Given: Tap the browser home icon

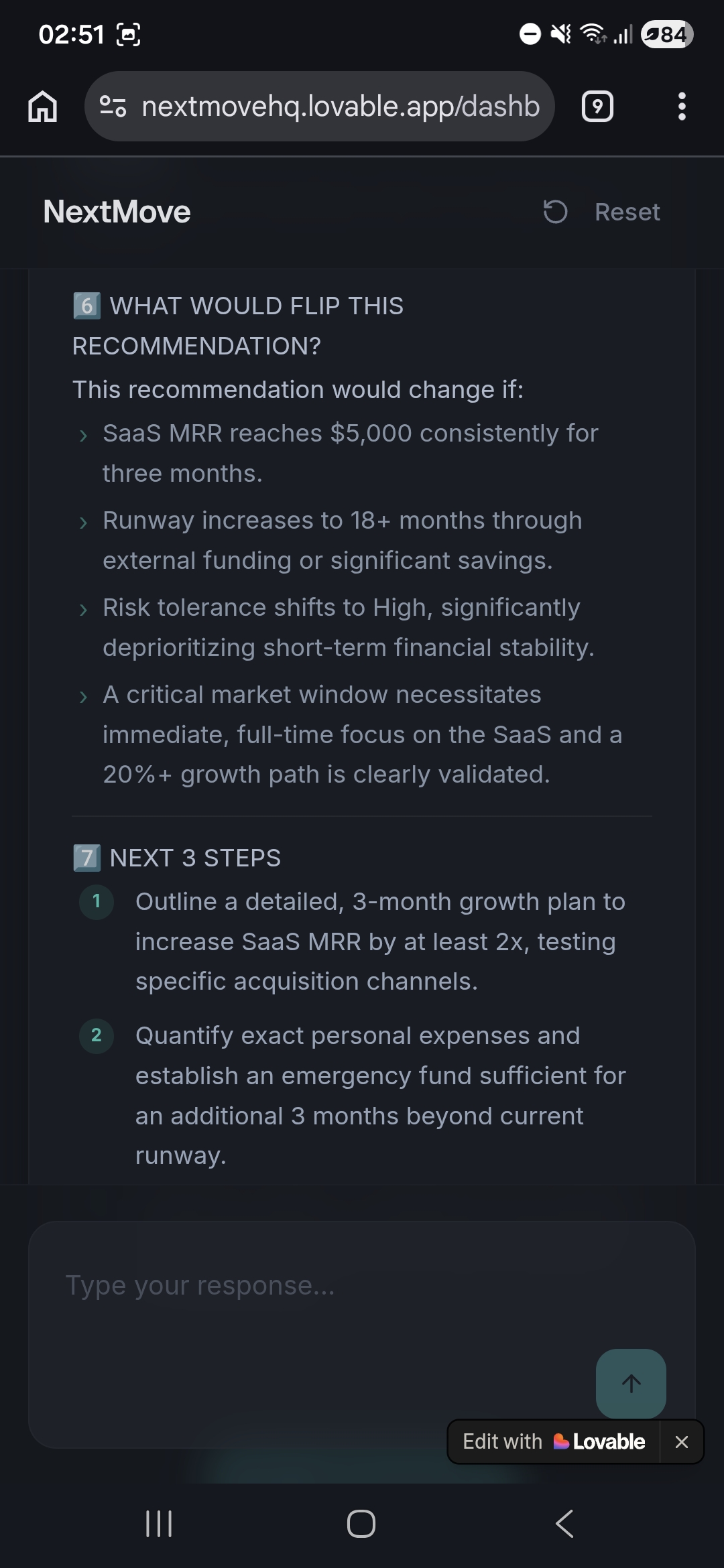Looking at the screenshot, I should (x=42, y=106).
